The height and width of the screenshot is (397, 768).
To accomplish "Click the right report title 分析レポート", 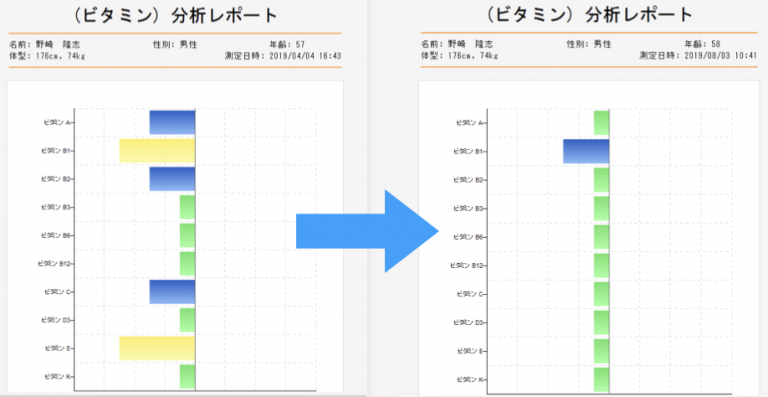I will pos(639,15).
